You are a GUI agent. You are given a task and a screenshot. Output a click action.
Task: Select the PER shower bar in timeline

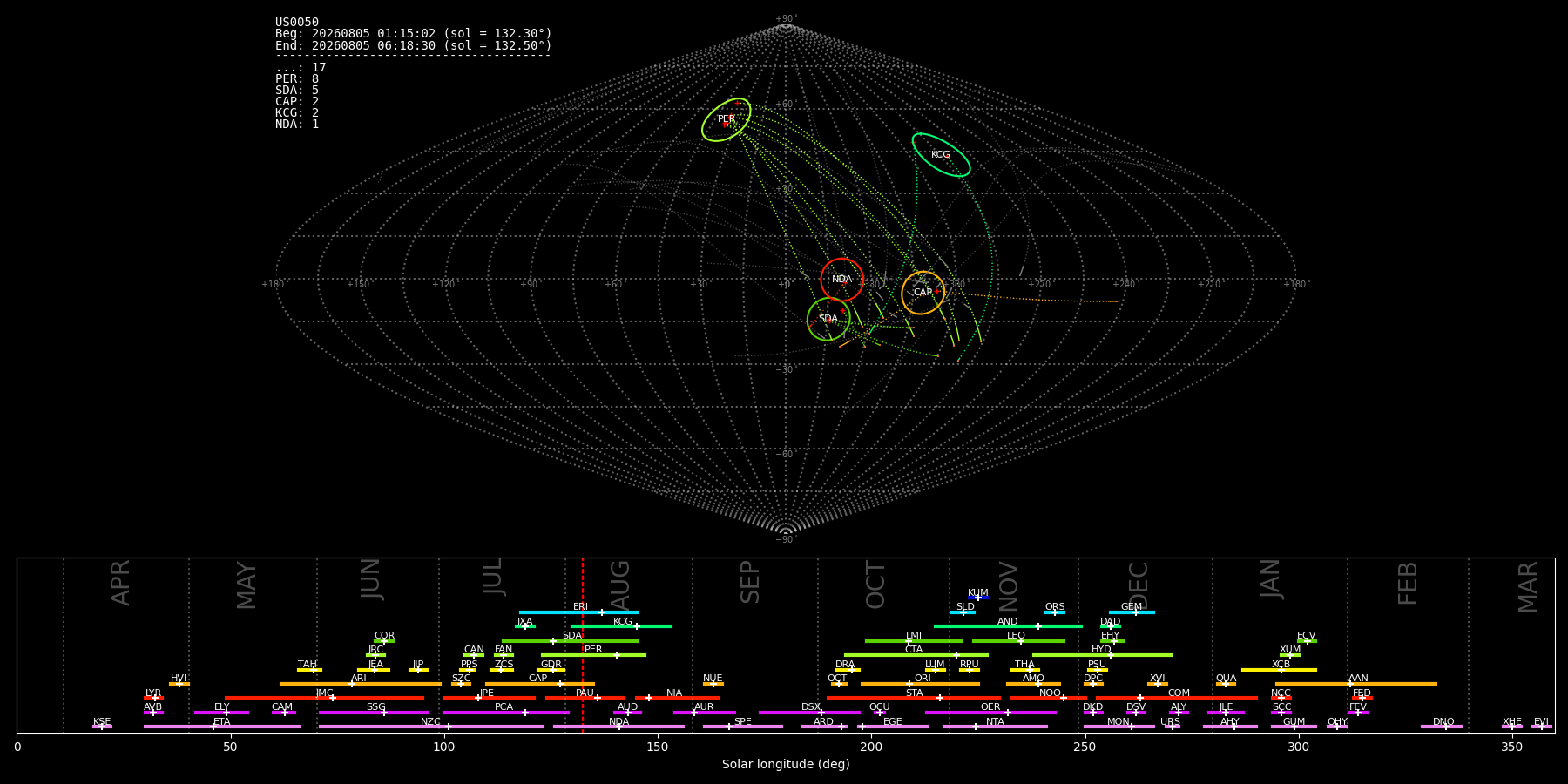click(x=593, y=655)
